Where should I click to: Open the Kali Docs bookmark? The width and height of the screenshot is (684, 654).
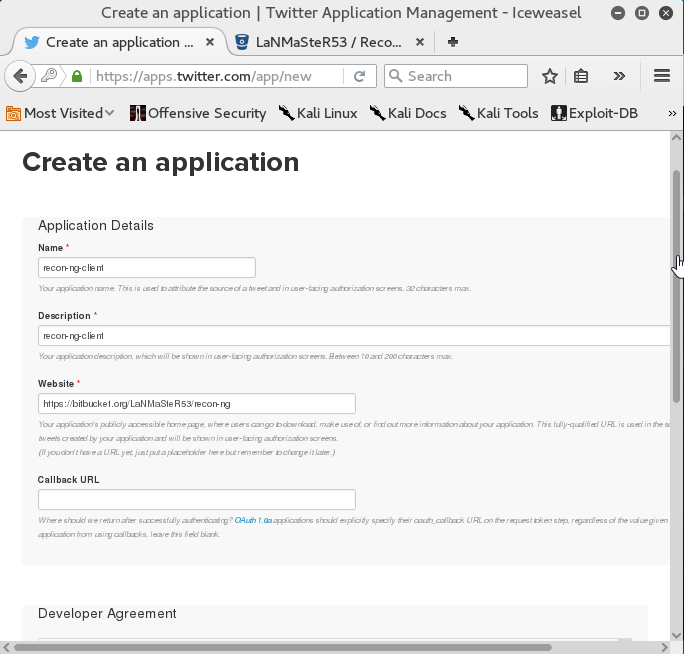[408, 113]
